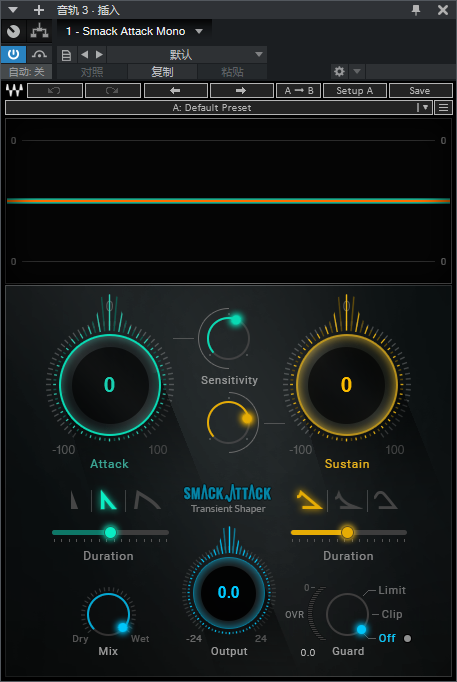Screen dimensions: 457x682
Task: Expand the Smack Attack Mono plugin dropdown
Action: pos(199,31)
